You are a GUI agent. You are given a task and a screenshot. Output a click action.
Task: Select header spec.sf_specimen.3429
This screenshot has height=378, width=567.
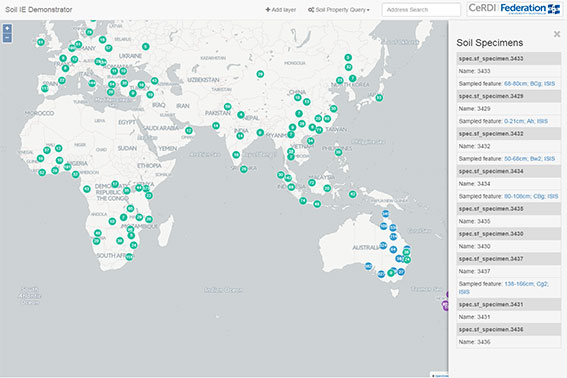[x=509, y=96]
